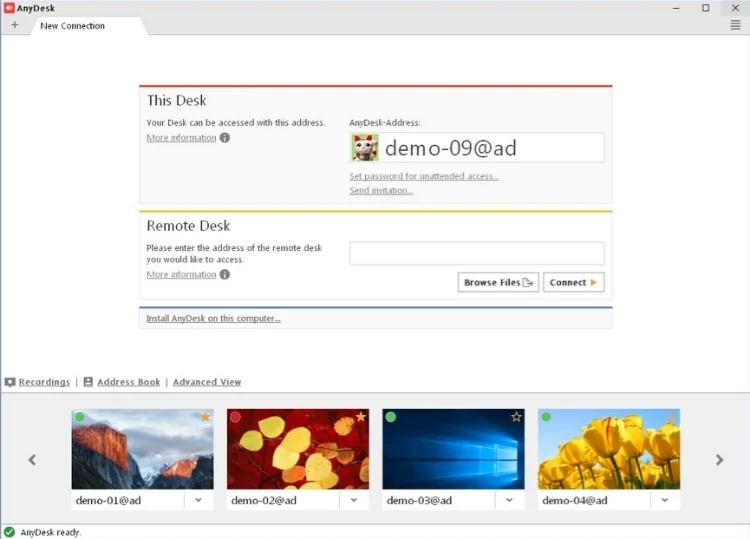Open demo-03@ad Windows desktop thumbnail

pos(453,449)
